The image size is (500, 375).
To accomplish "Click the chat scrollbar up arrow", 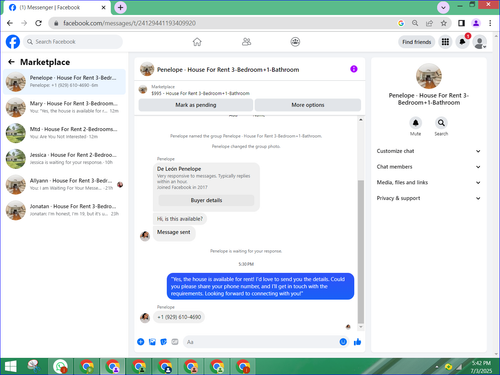I will (x=361, y=120).
